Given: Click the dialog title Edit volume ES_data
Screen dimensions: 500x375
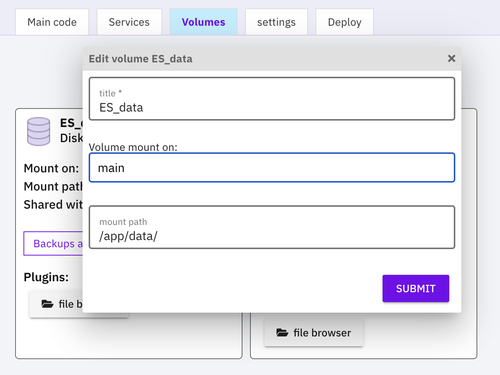Looking at the screenshot, I should 140,59.
